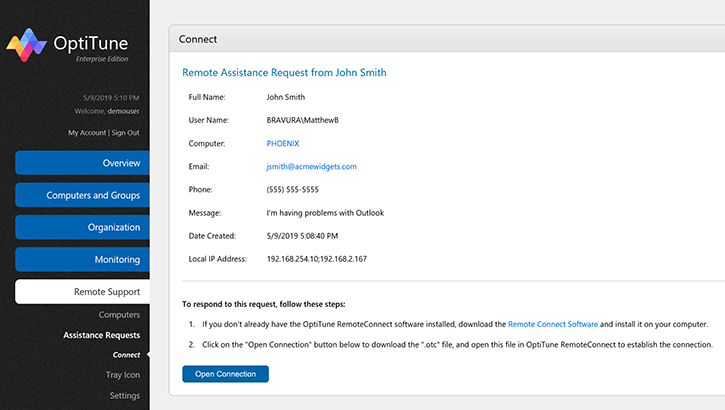Select message 'I'm having problems with Outlook'
This screenshot has height=410, width=725.
[x=325, y=213]
